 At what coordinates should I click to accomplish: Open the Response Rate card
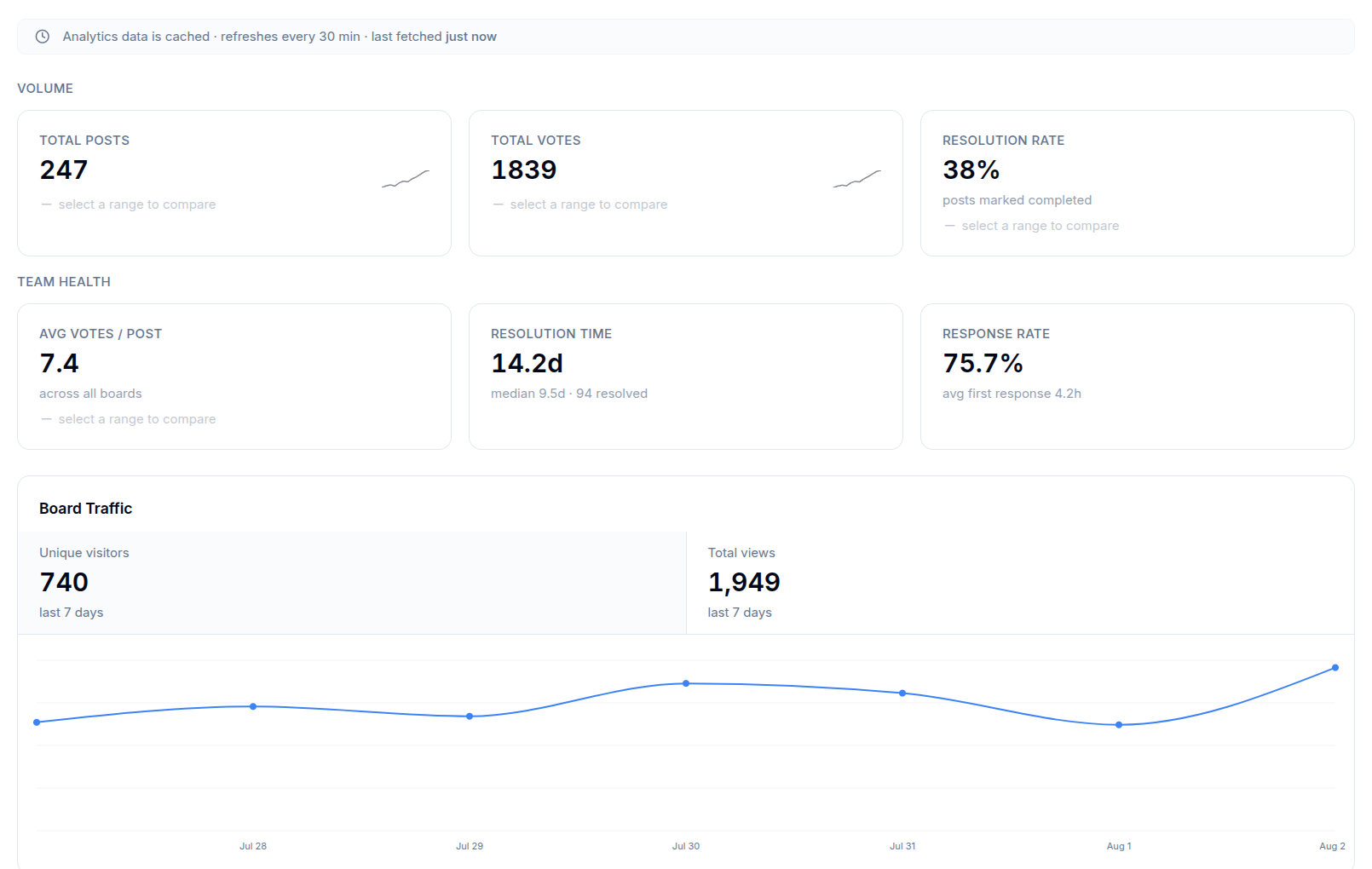coord(1138,377)
